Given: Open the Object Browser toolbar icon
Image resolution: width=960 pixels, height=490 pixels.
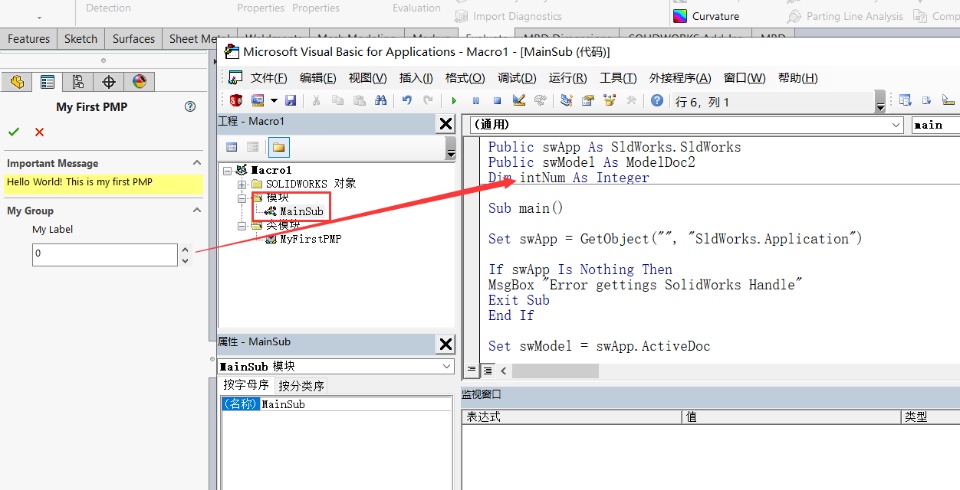Looking at the screenshot, I should 609,100.
